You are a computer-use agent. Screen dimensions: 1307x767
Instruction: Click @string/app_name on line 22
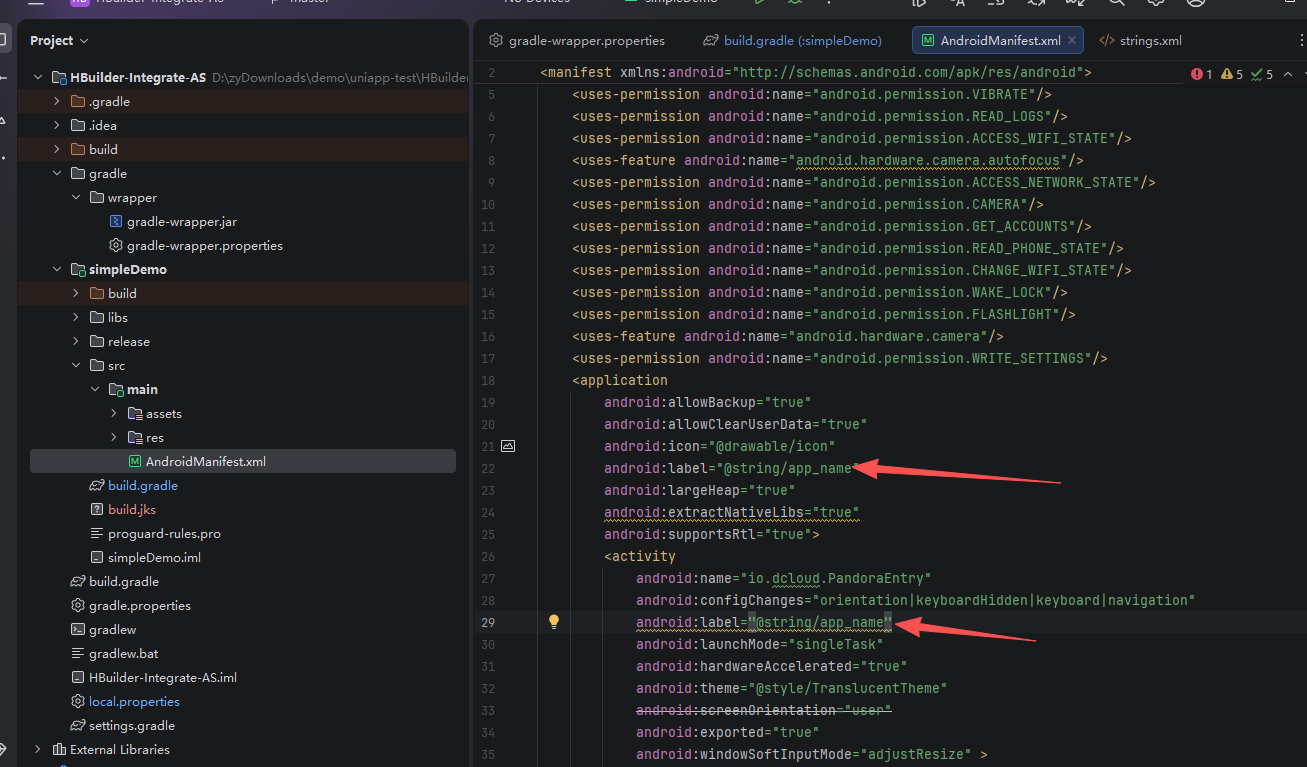click(787, 468)
